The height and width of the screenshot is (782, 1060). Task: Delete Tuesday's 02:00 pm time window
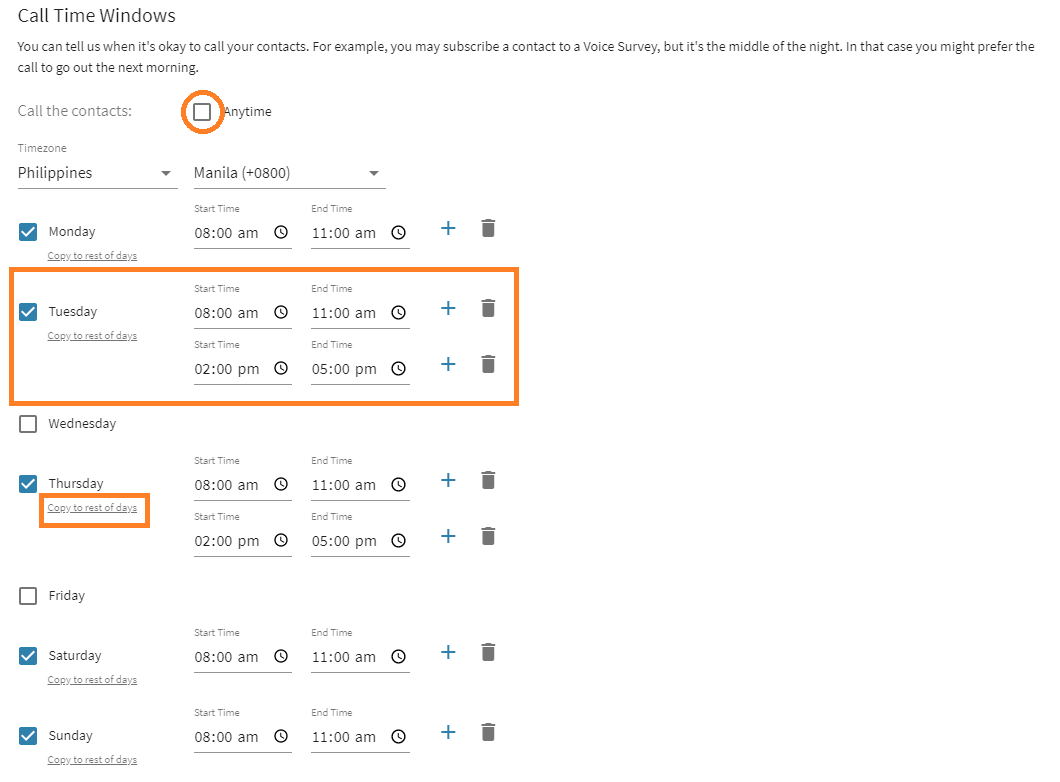[488, 365]
